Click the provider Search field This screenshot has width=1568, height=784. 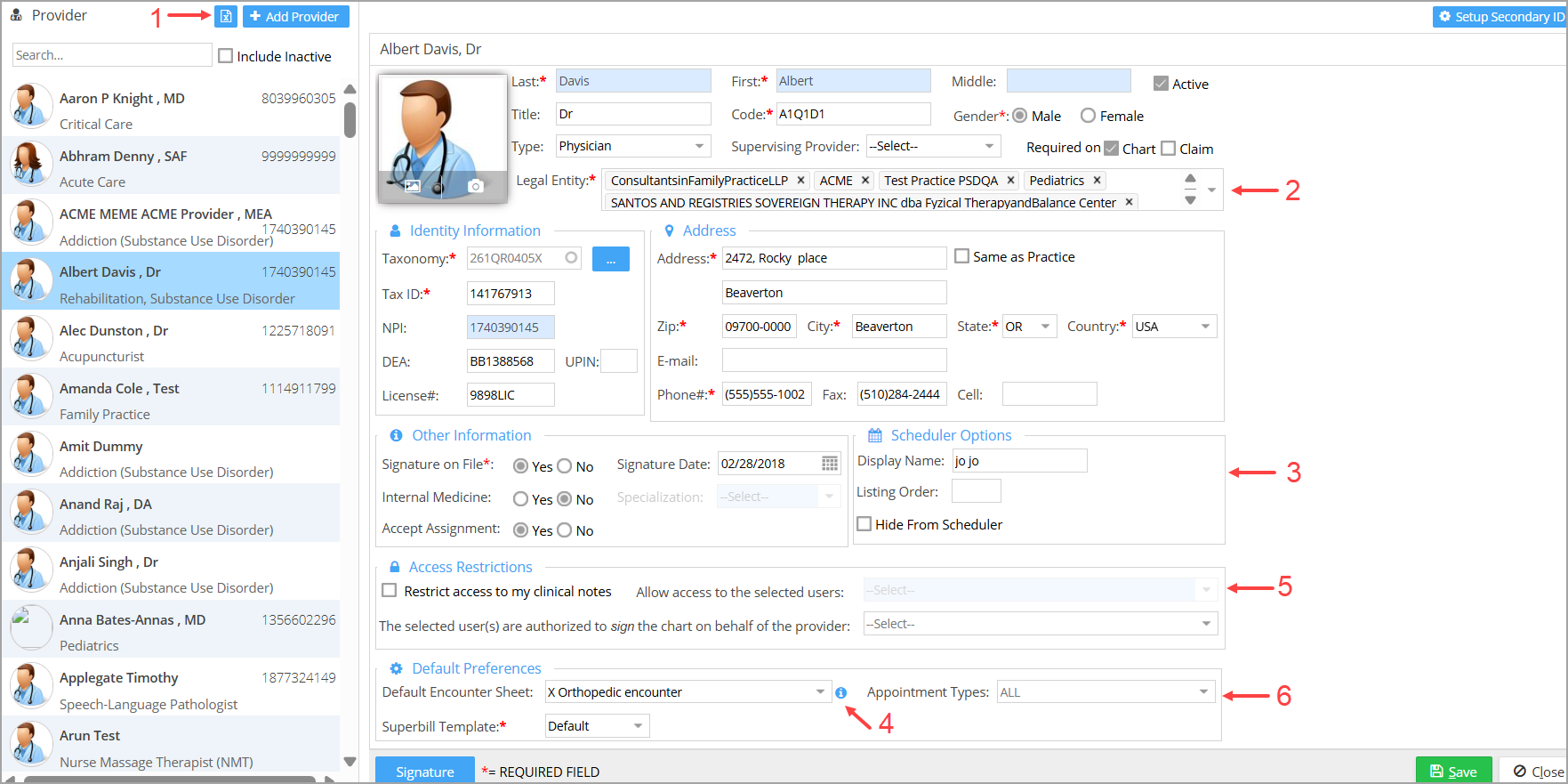[112, 55]
